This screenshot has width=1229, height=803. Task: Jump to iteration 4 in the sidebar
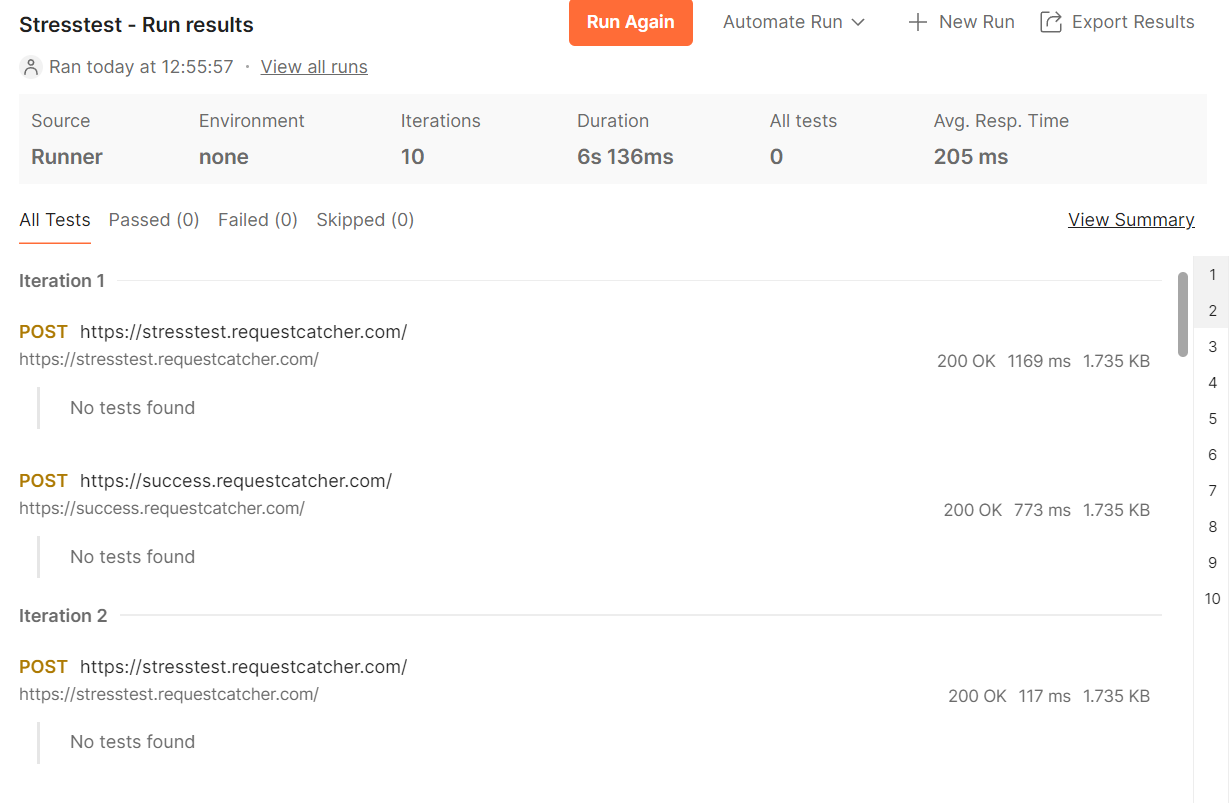point(1212,383)
